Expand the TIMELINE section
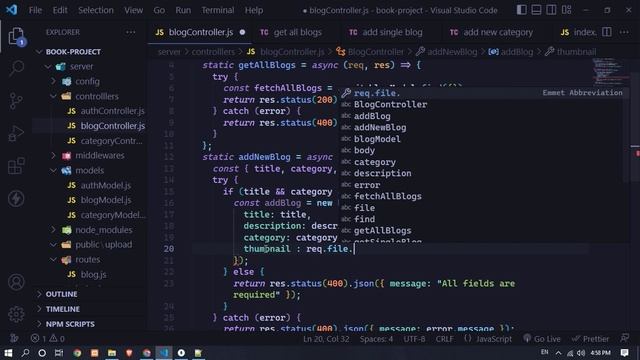Screen dimensions: 640x360 coord(62,309)
